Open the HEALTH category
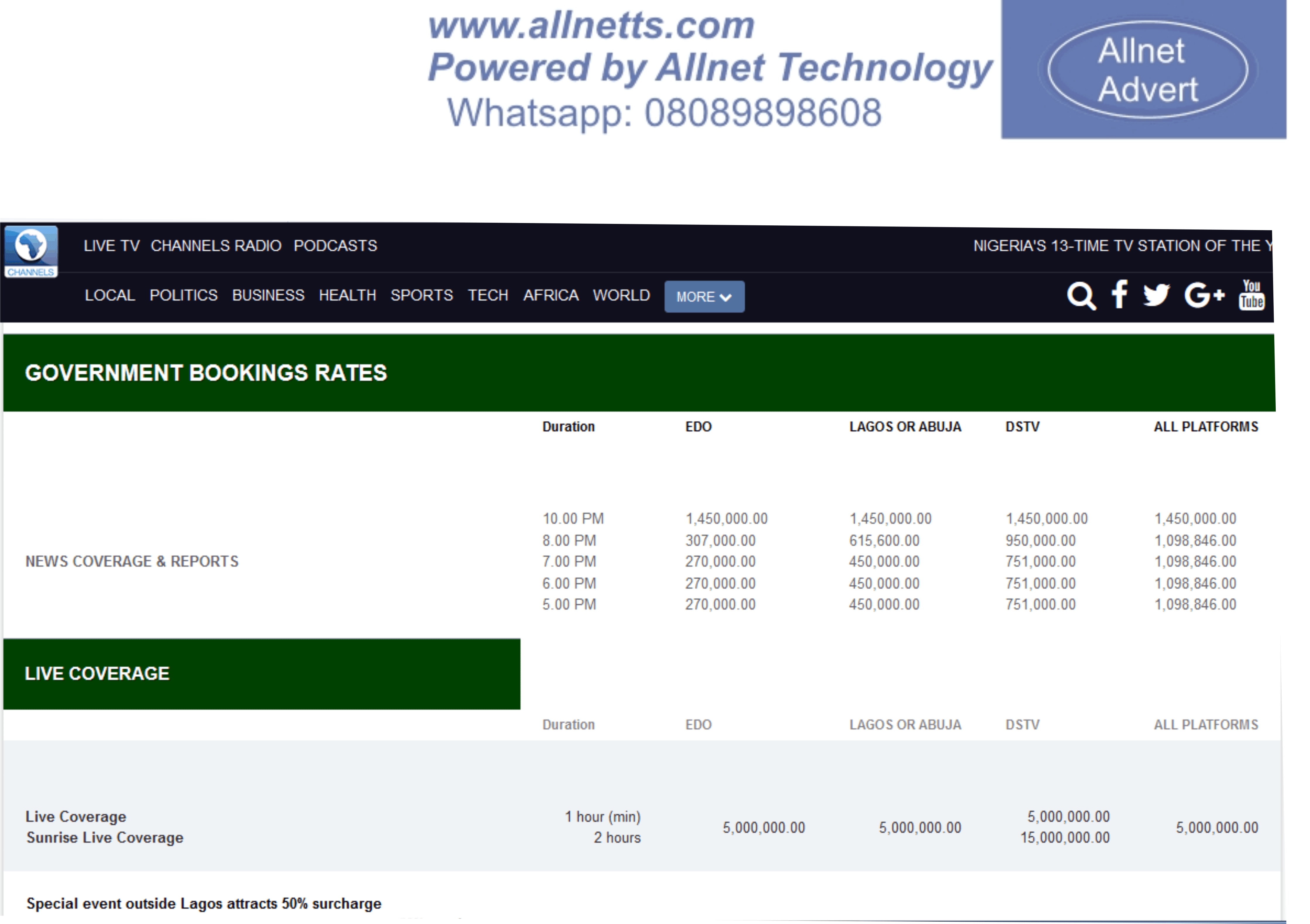The width and height of the screenshot is (1310, 924). 347,295
